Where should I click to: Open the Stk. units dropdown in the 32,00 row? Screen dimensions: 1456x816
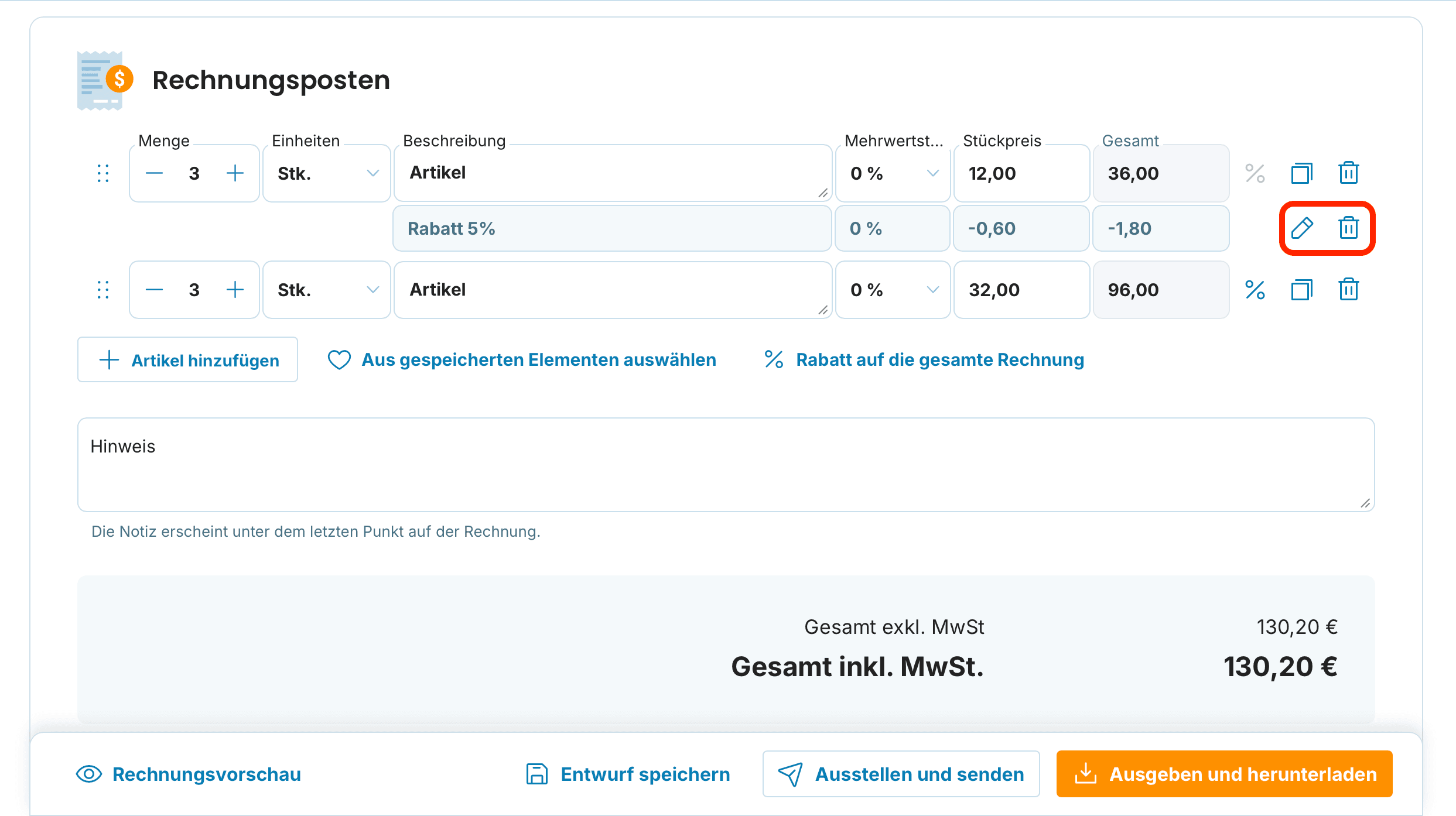pos(327,290)
